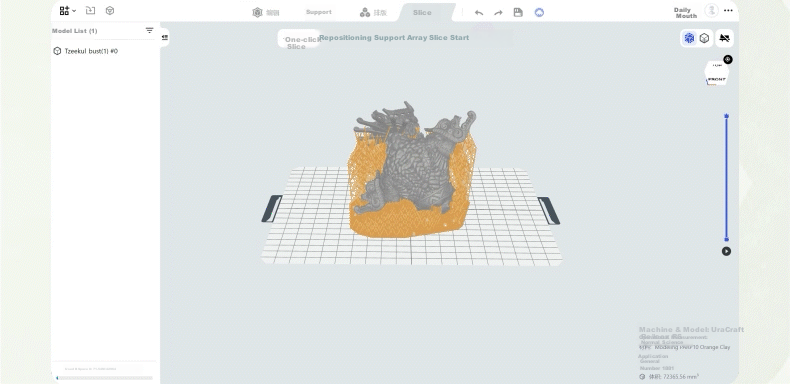
Task: Open the layout tab with three-spheres icon
Action: pos(373,13)
